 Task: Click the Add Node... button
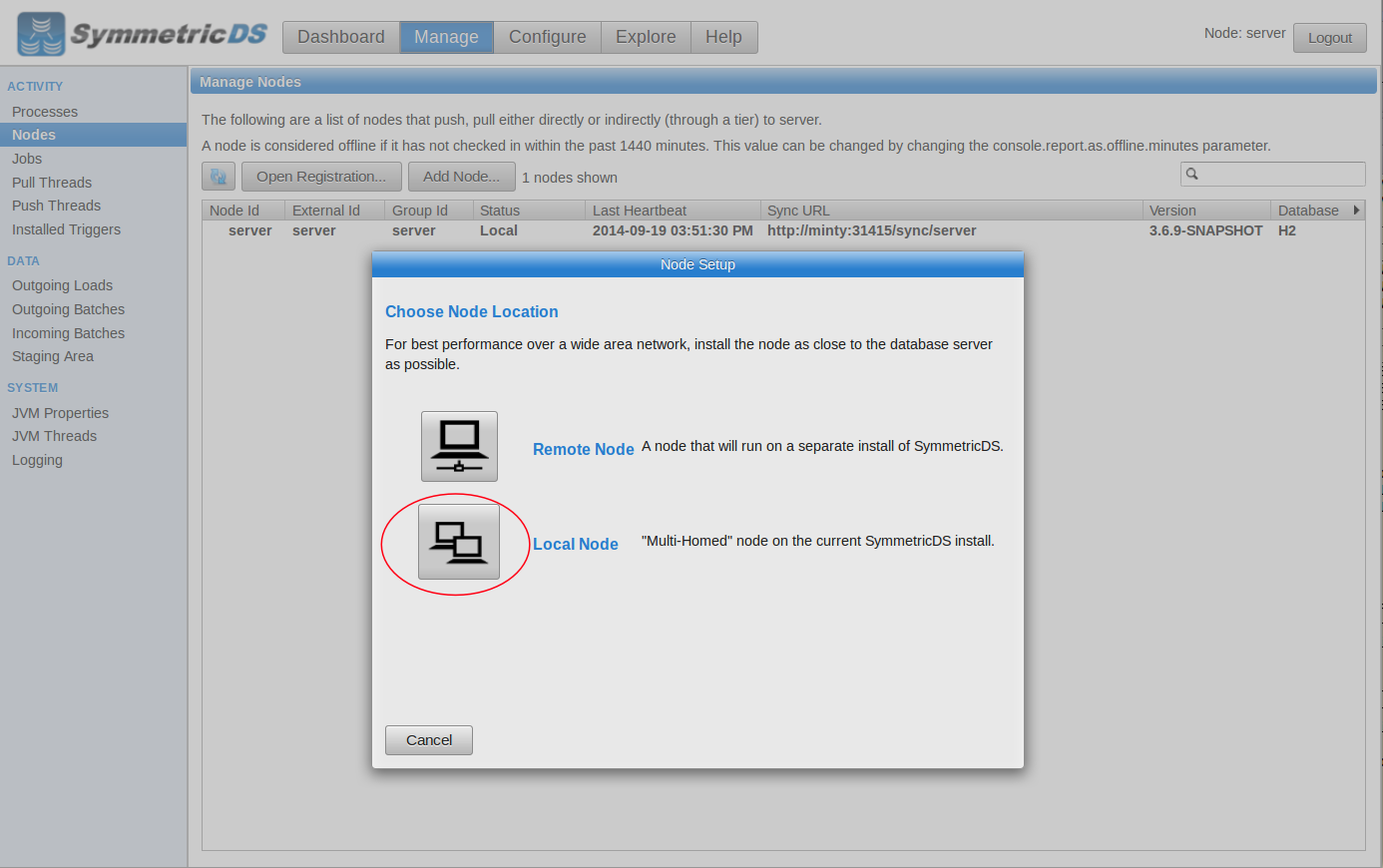click(x=462, y=177)
